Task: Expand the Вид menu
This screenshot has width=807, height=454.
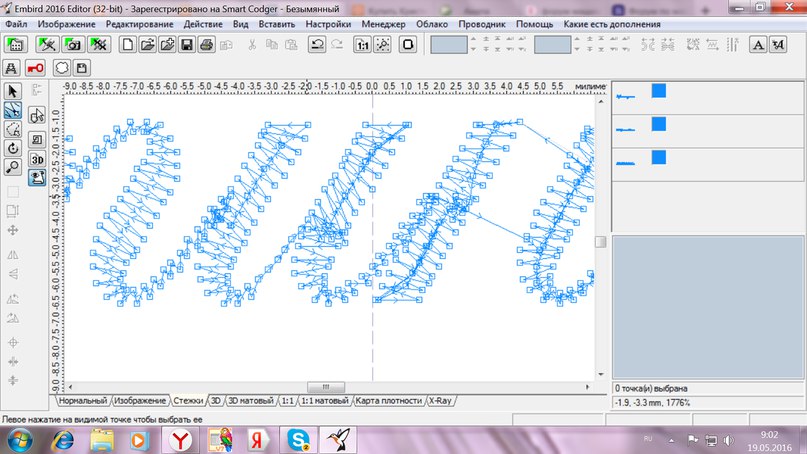Action: [240, 23]
